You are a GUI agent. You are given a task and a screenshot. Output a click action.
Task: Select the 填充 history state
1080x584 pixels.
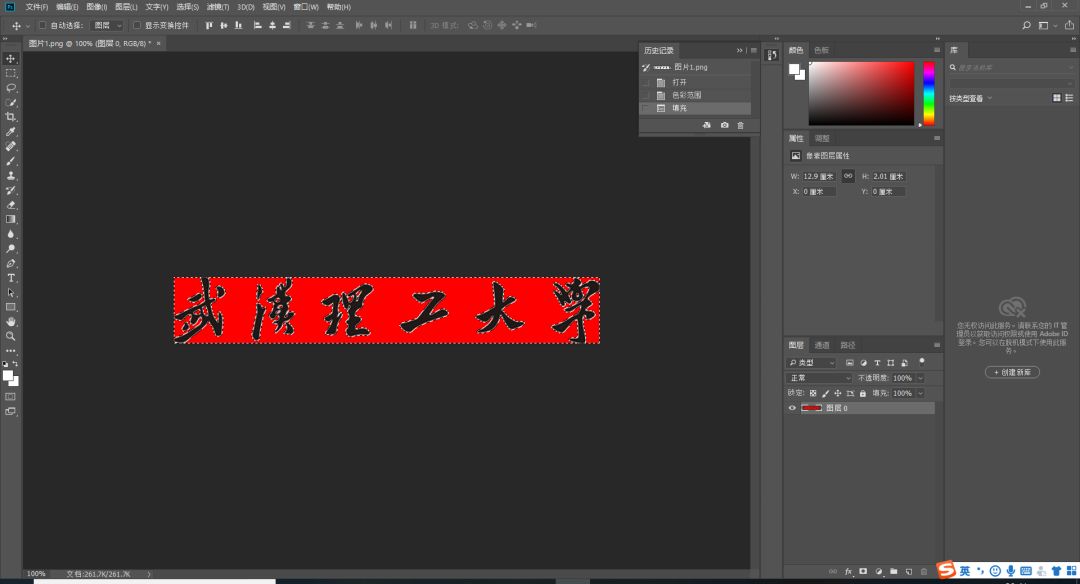[x=696, y=108]
